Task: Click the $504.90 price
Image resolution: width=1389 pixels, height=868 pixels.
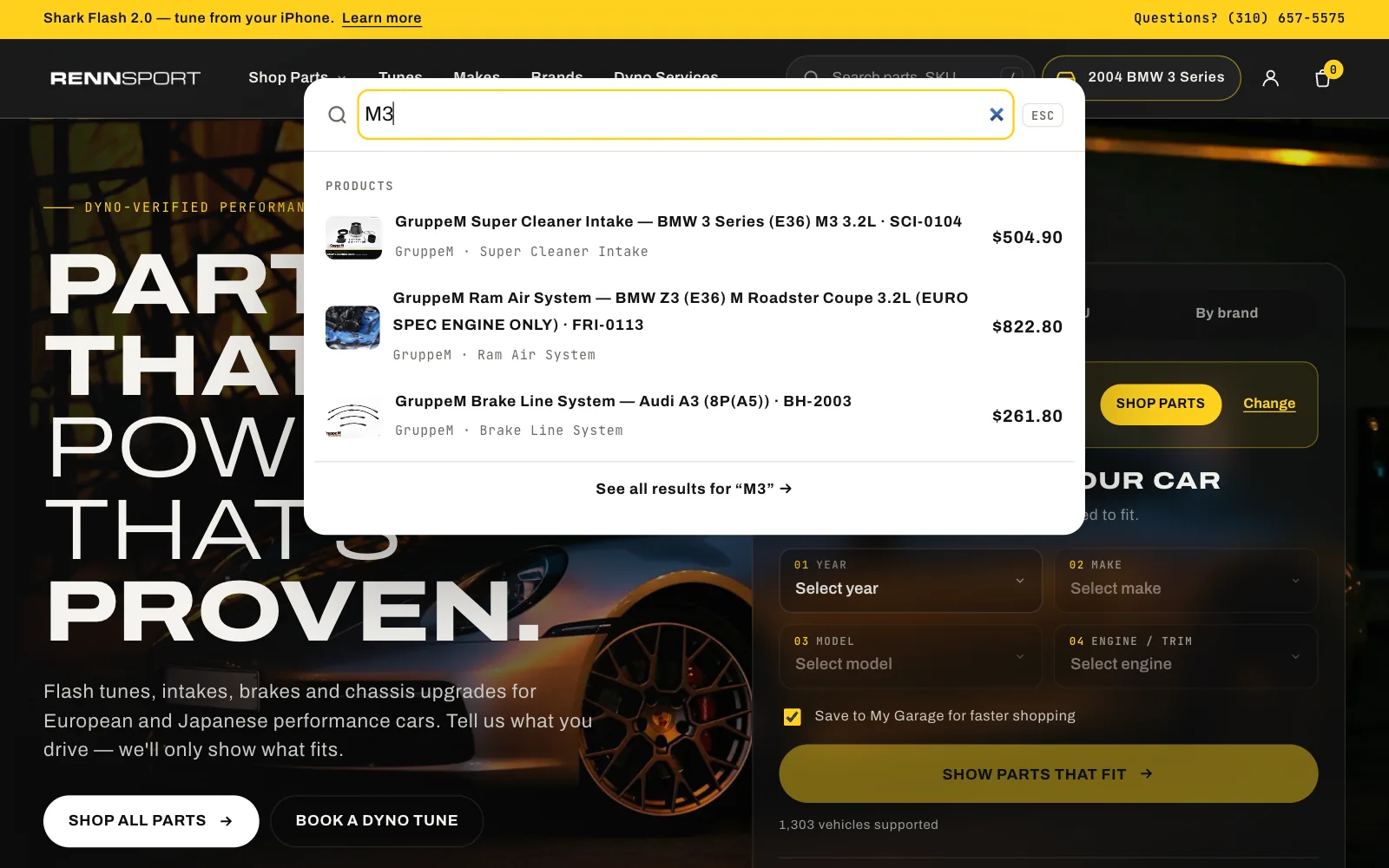Action: tap(1027, 237)
